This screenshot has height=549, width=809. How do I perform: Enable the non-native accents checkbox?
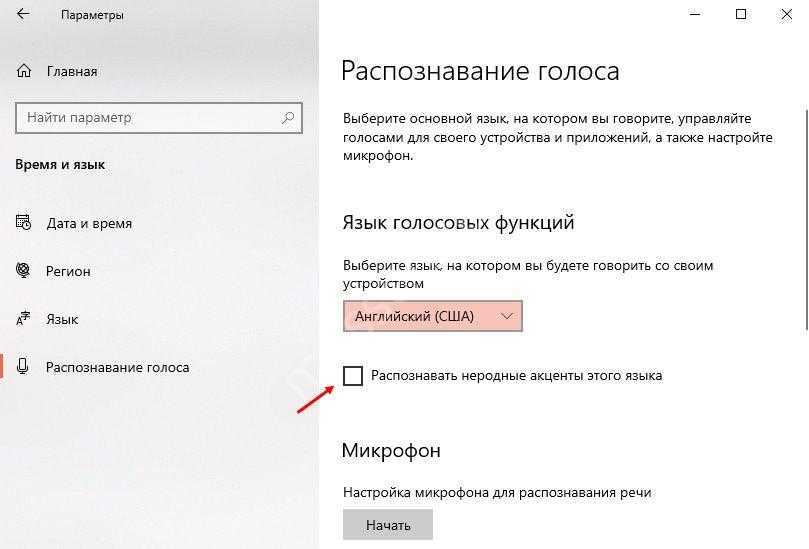(x=353, y=376)
